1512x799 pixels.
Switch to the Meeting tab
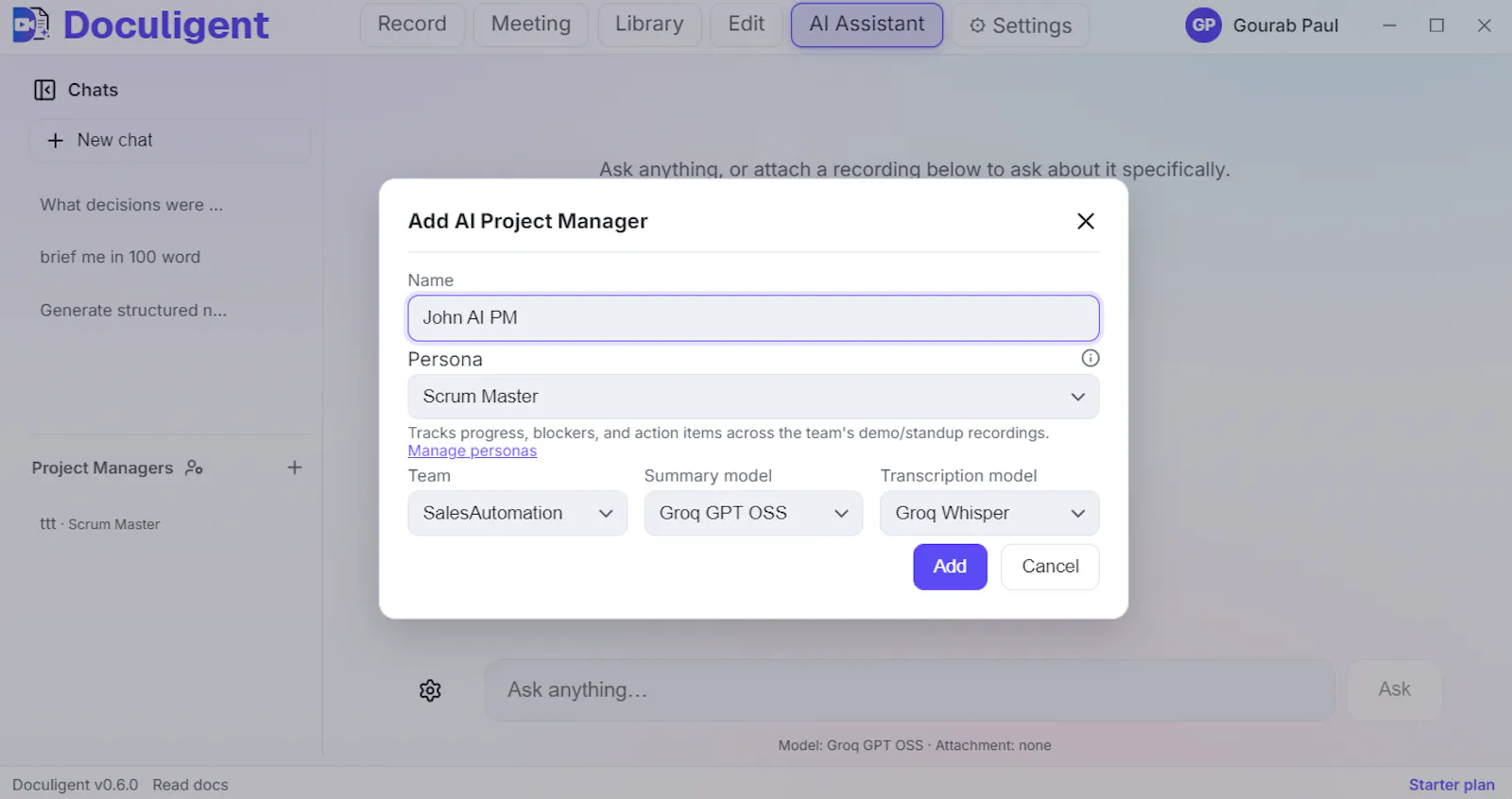coord(531,25)
